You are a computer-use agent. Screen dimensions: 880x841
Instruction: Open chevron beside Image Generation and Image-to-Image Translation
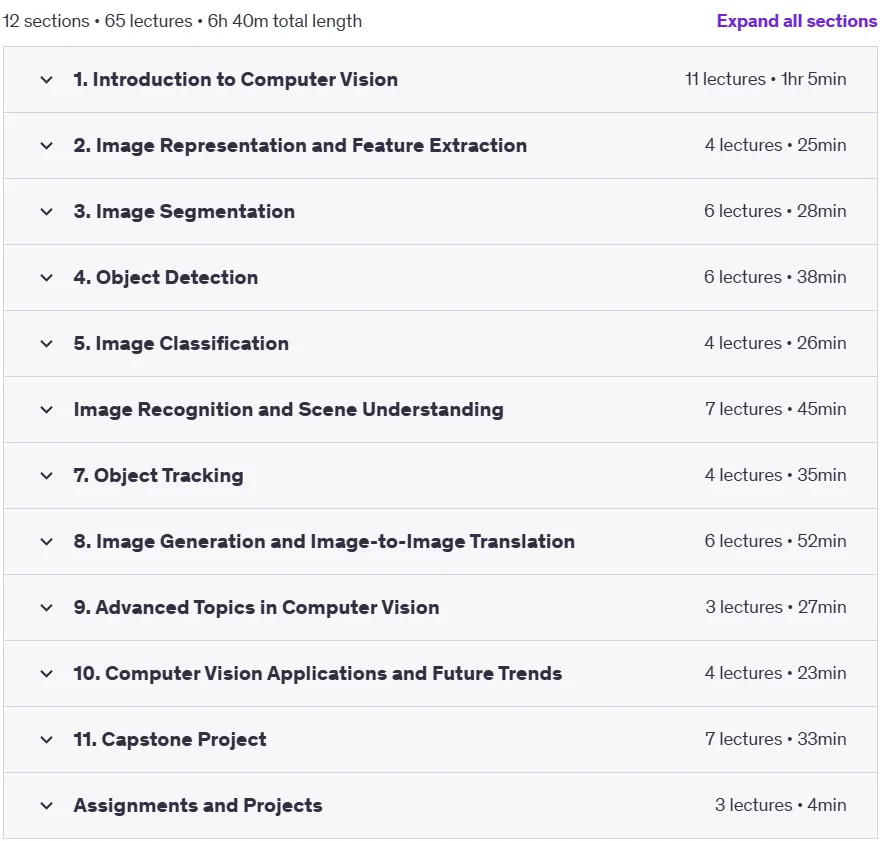click(x=47, y=542)
